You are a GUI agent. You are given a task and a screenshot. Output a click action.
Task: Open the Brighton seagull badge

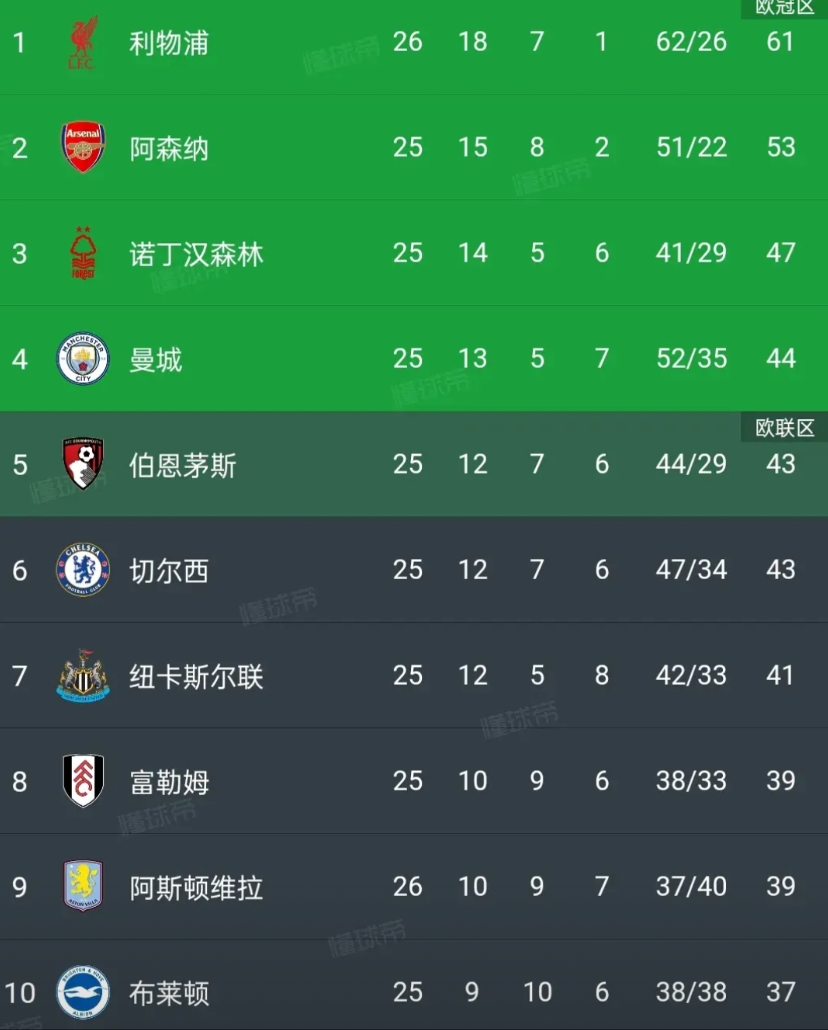point(83,992)
